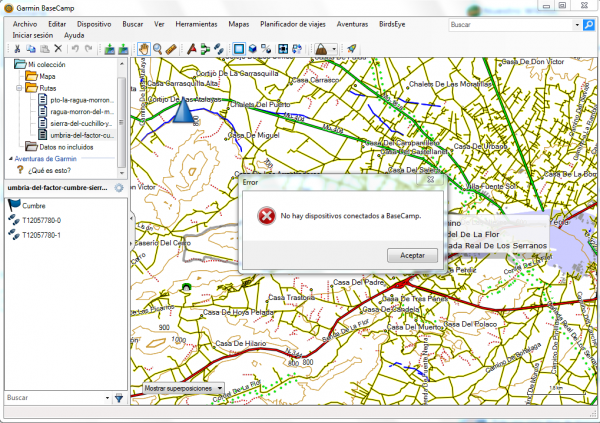Open the Aventuras menu
Image resolution: width=600 pixels, height=423 pixels.
352,24
